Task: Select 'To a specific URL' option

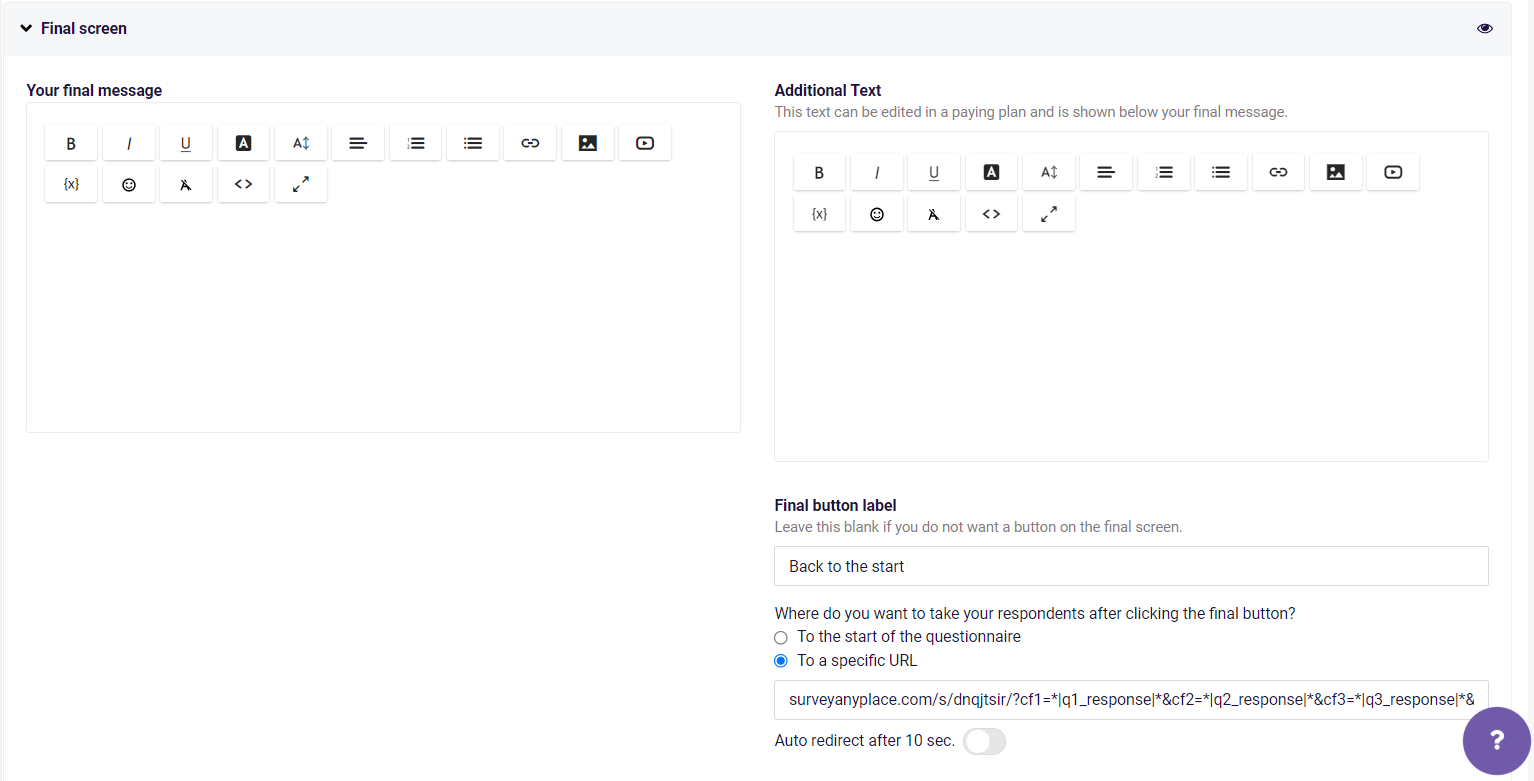Action: point(780,660)
